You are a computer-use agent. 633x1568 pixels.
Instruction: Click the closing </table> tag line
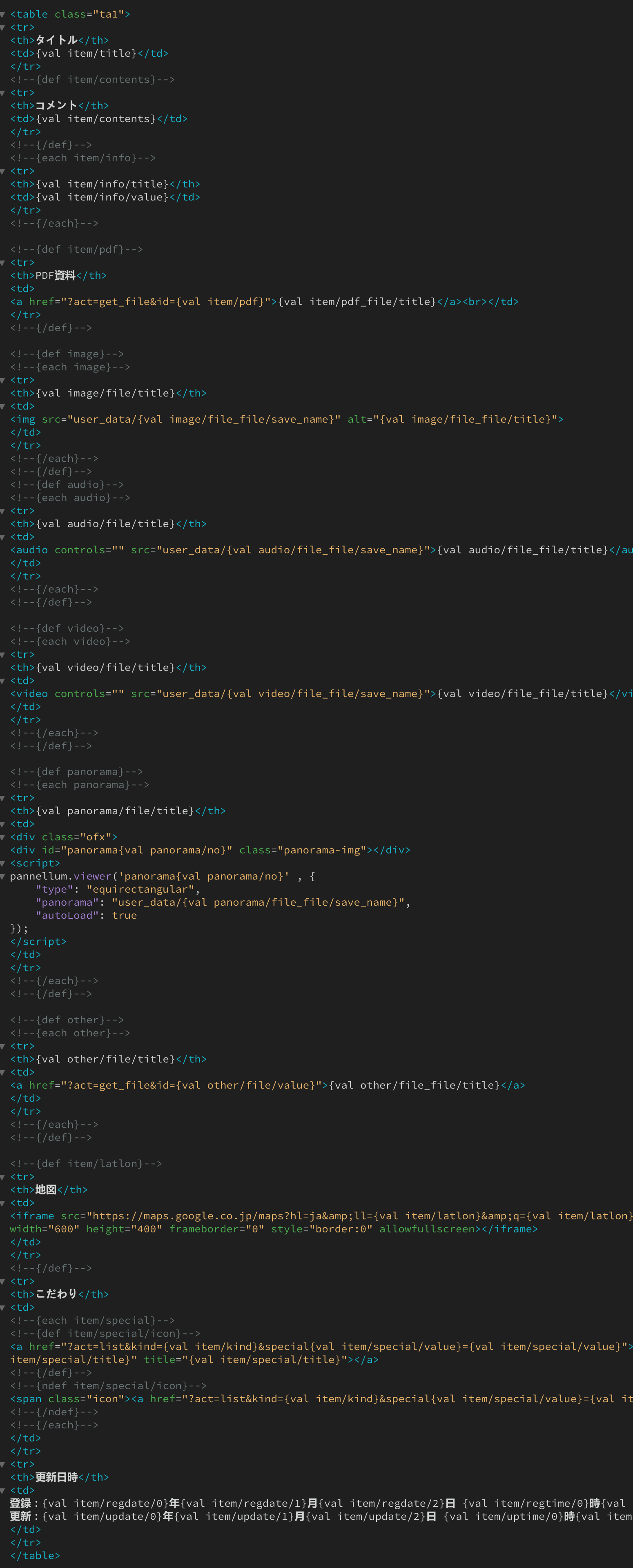tap(35, 1556)
